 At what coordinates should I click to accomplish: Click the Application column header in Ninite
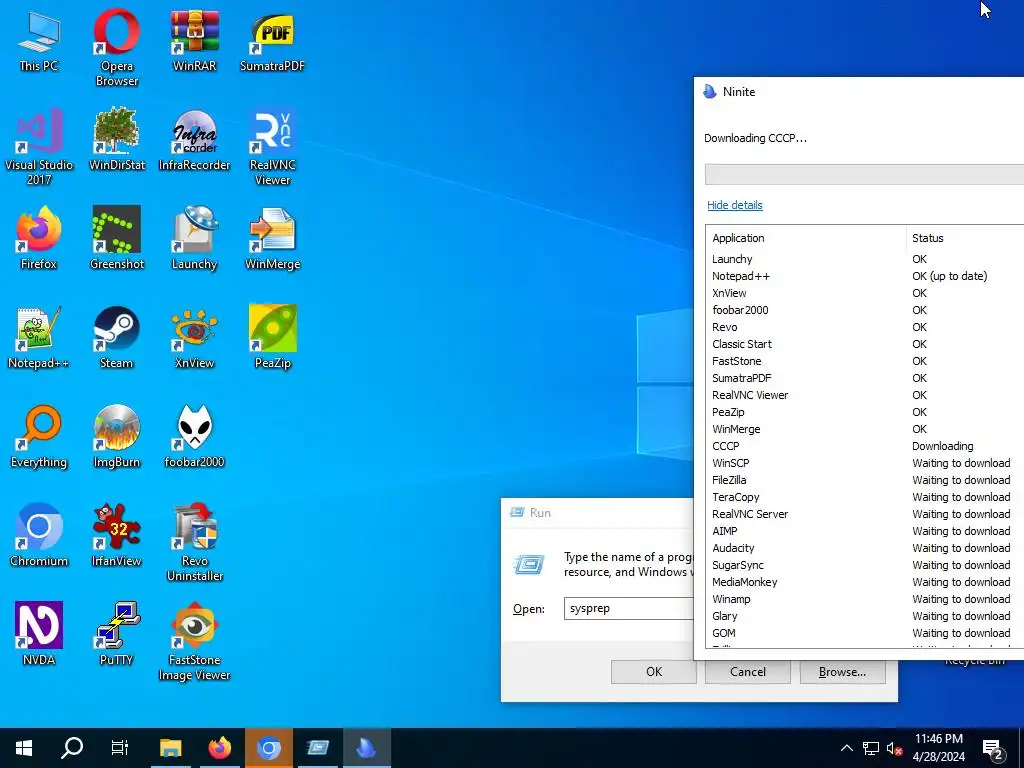[x=805, y=238]
